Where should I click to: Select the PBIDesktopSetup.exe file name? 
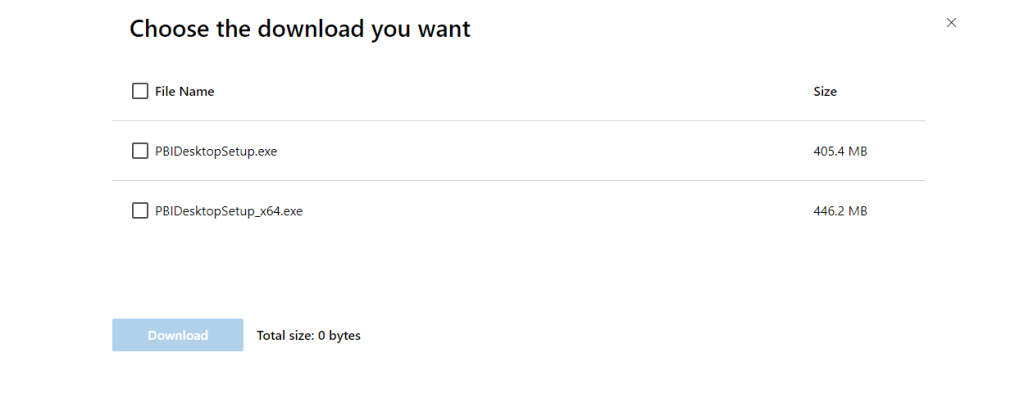tap(216, 151)
